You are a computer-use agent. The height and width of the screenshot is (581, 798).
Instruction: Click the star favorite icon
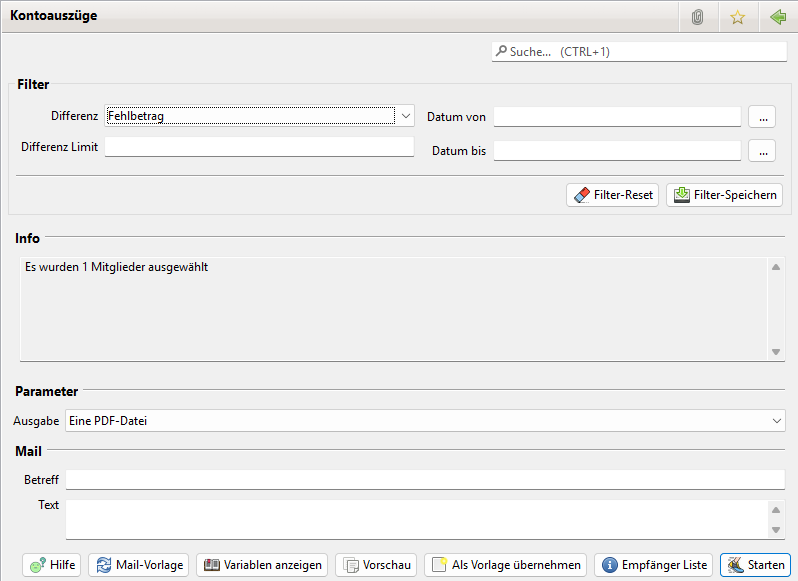click(737, 17)
